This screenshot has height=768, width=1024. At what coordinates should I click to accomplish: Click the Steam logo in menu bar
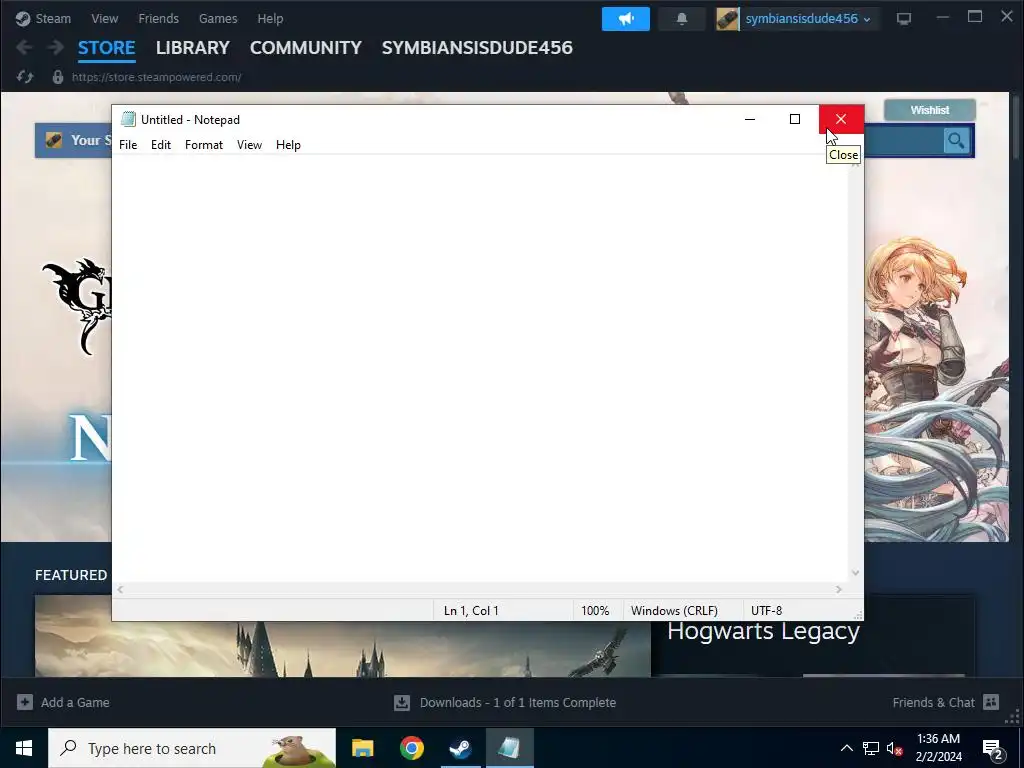click(23, 19)
